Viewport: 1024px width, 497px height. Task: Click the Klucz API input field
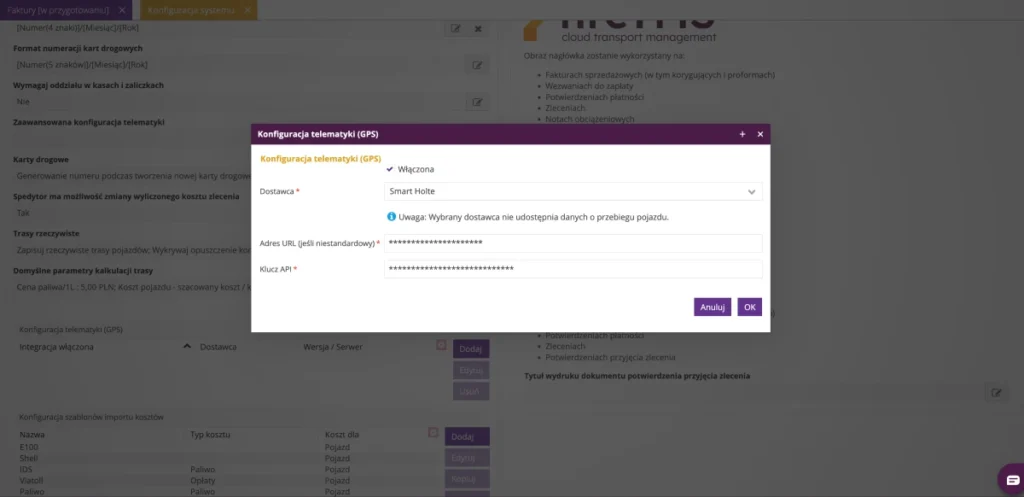[573, 269]
